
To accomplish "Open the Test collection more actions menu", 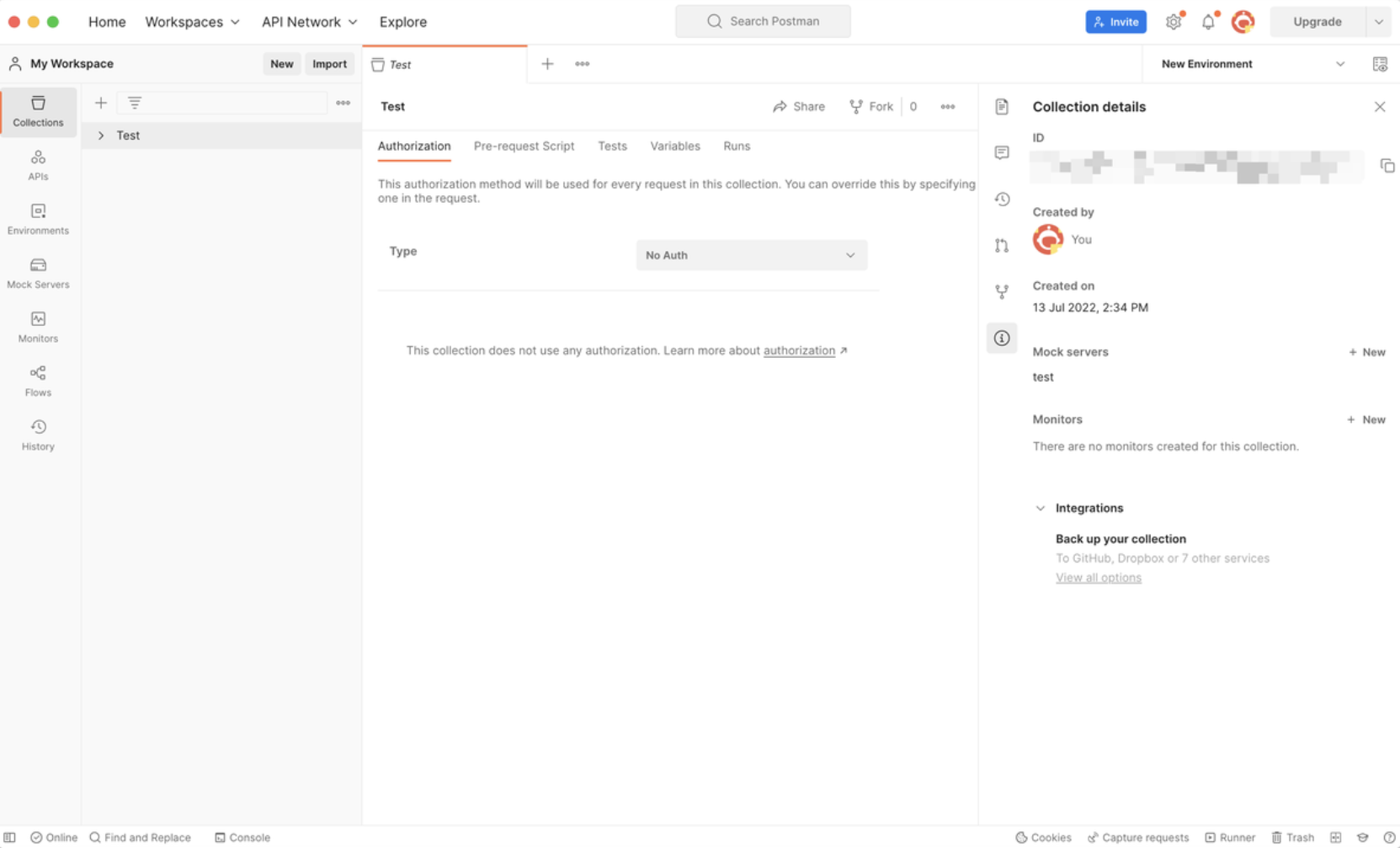I will 948,107.
